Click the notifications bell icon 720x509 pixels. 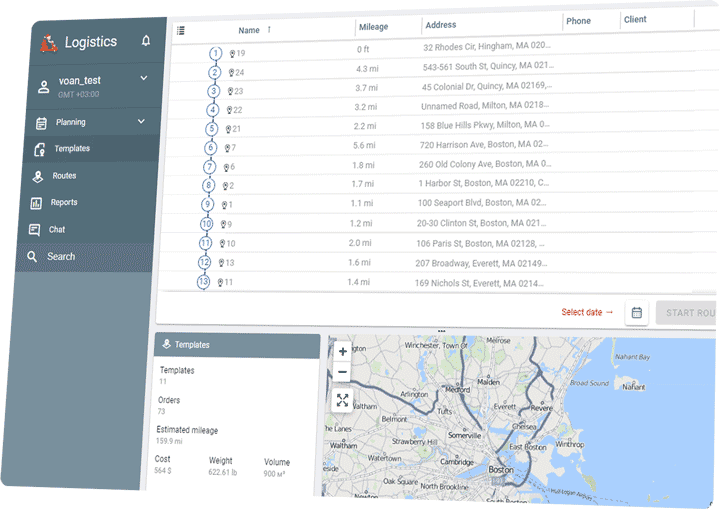click(146, 41)
